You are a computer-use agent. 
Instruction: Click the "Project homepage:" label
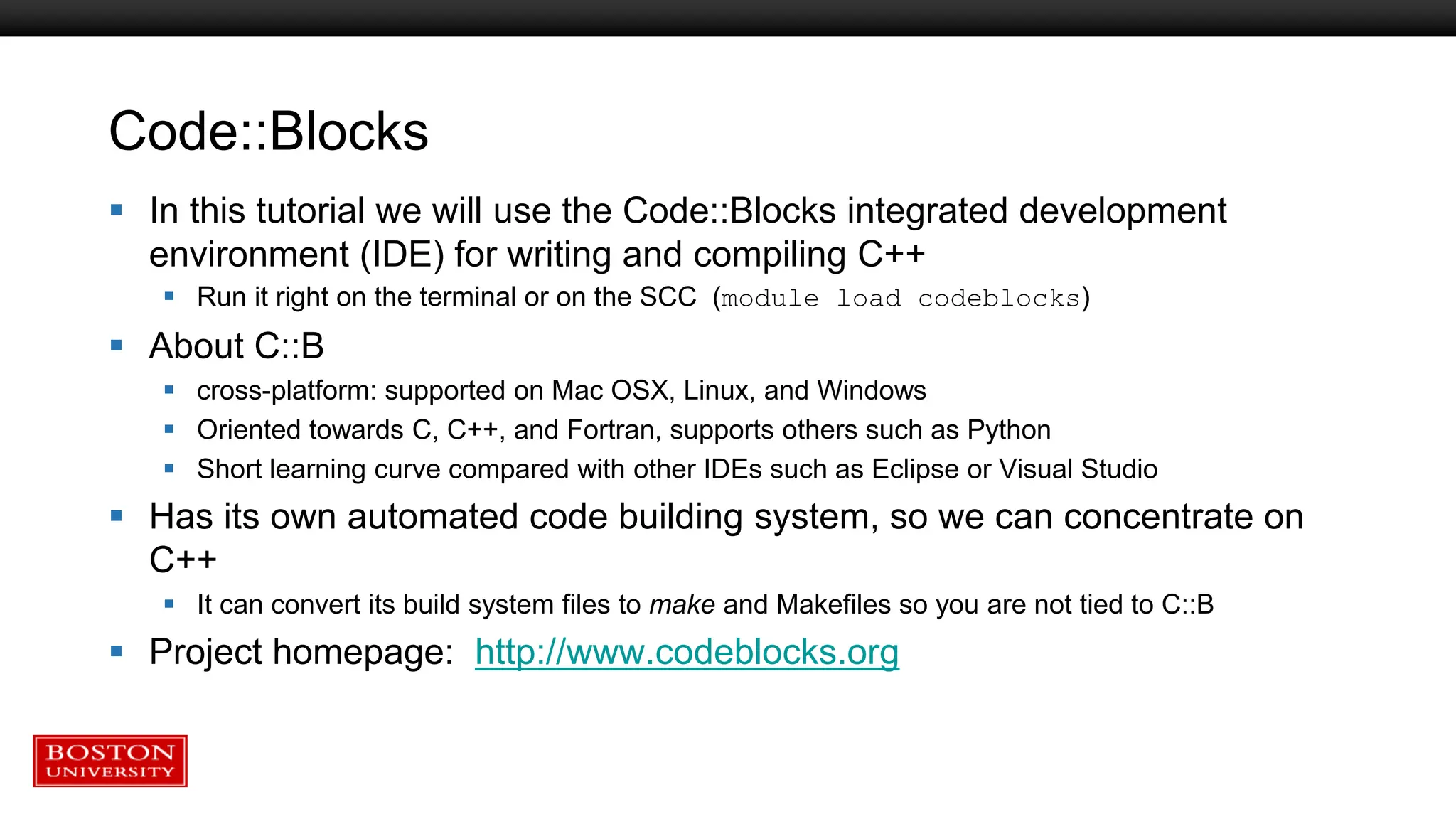click(301, 652)
